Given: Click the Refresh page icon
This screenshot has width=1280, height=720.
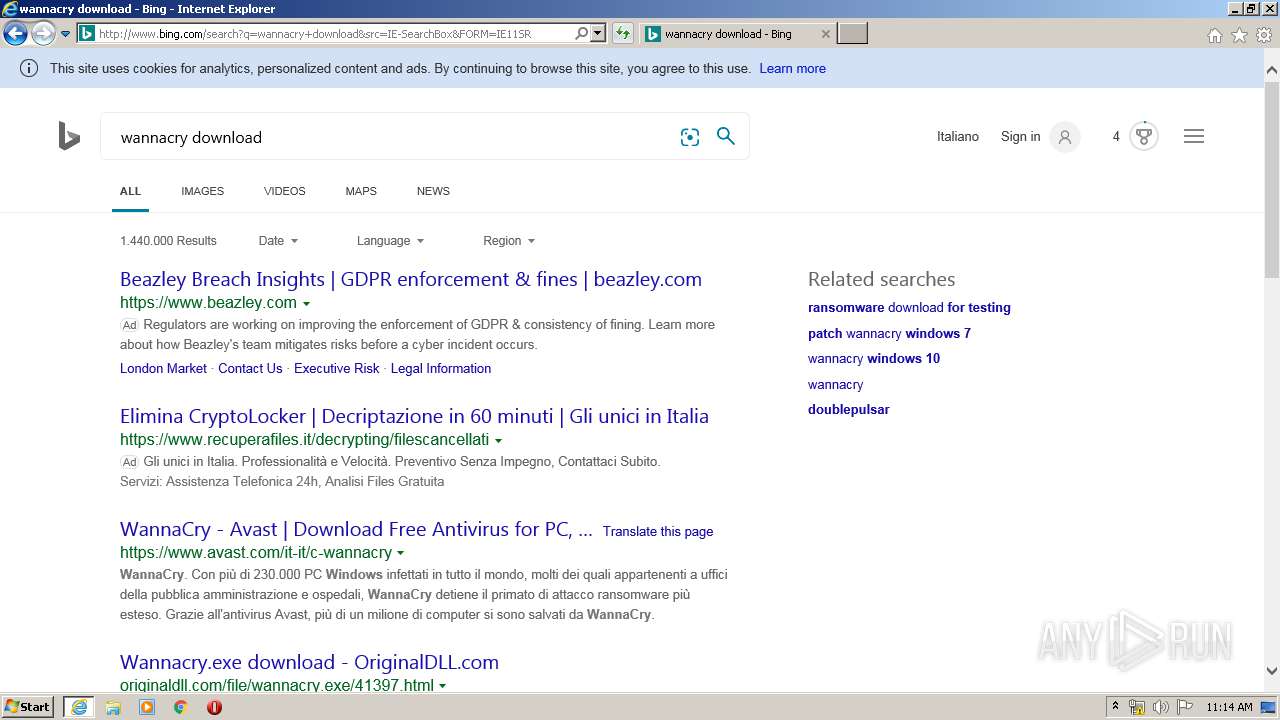Looking at the screenshot, I should coord(623,34).
